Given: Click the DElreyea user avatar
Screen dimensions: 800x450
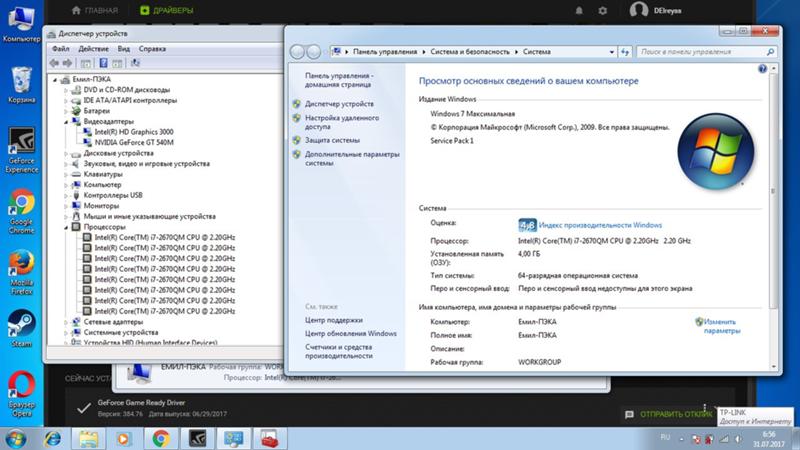Looking at the screenshot, I should coord(639,10).
